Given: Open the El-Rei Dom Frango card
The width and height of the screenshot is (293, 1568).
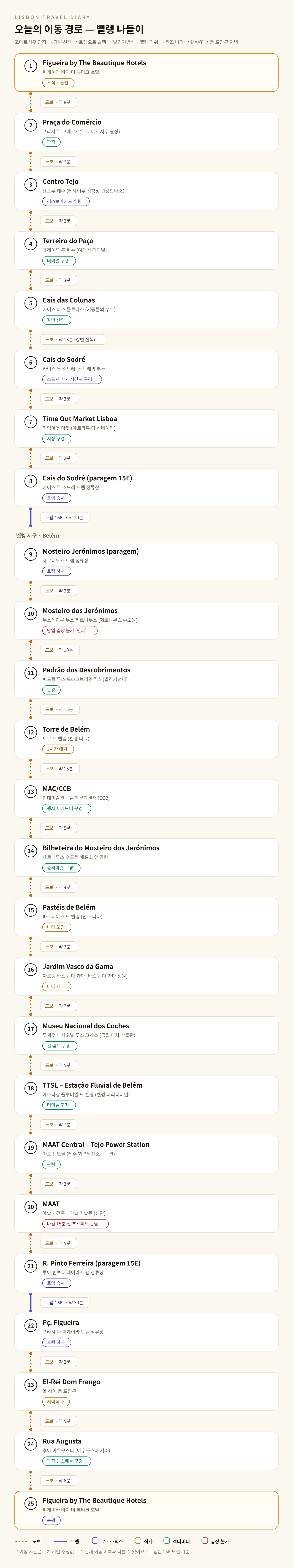Looking at the screenshot, I should point(146,1392).
